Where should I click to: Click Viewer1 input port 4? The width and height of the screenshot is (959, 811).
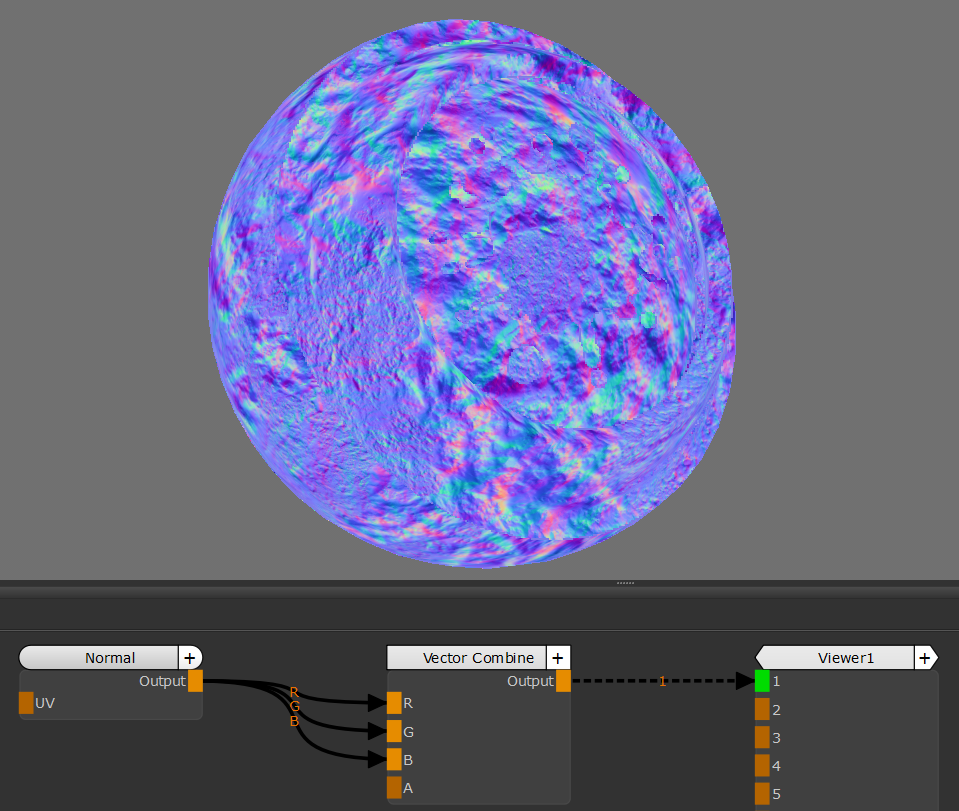762,765
